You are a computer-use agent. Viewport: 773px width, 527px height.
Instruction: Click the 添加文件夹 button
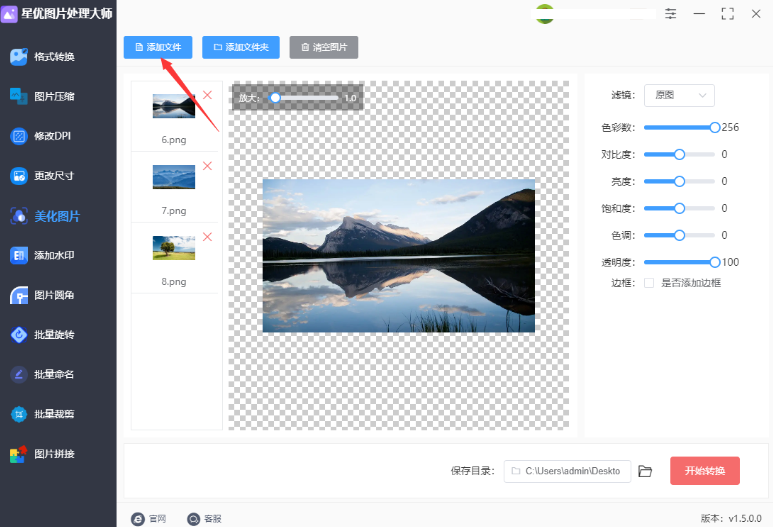241,47
